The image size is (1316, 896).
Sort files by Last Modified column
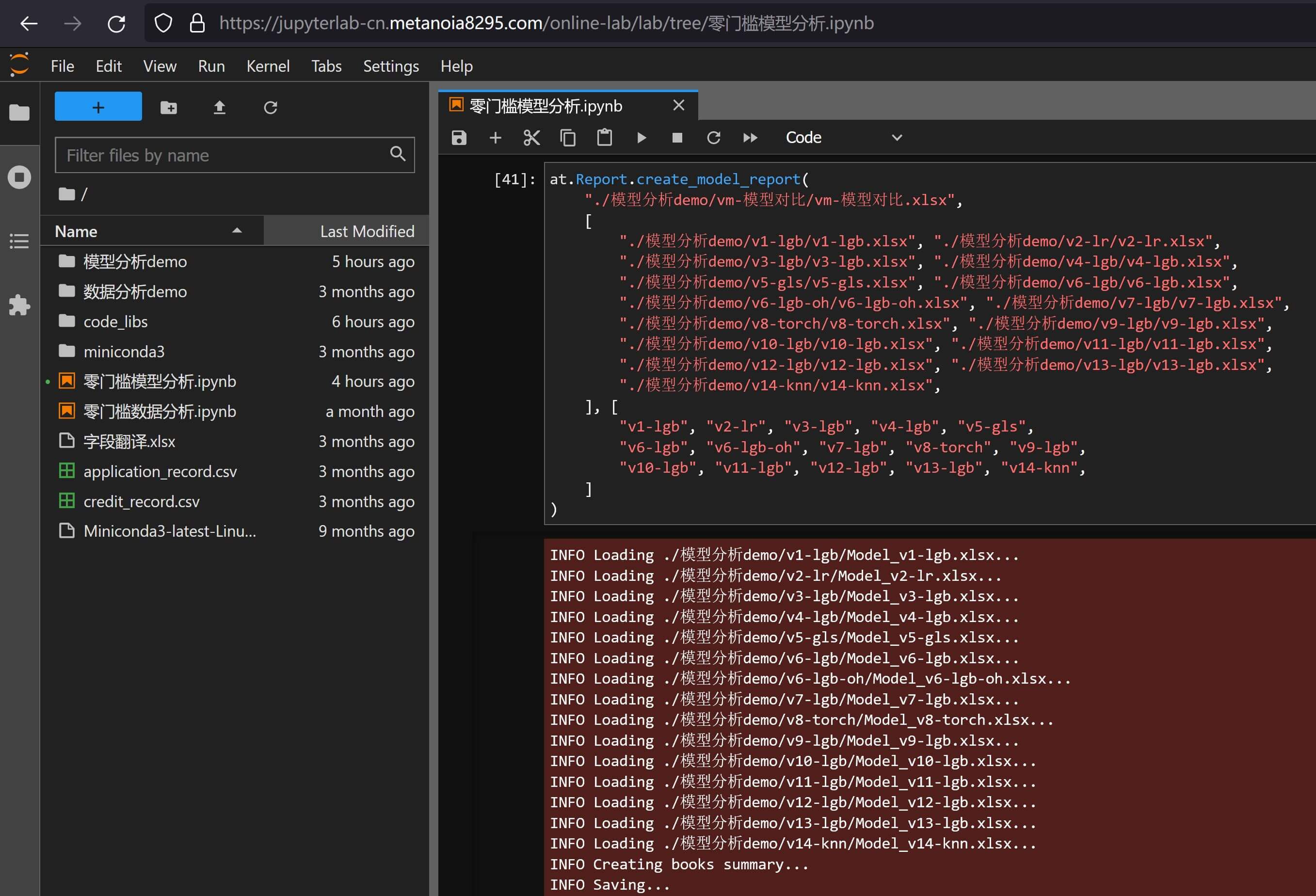click(367, 231)
